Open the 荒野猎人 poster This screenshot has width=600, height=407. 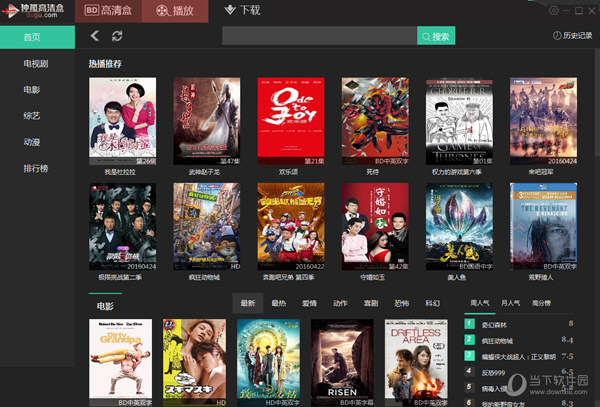coord(543,226)
